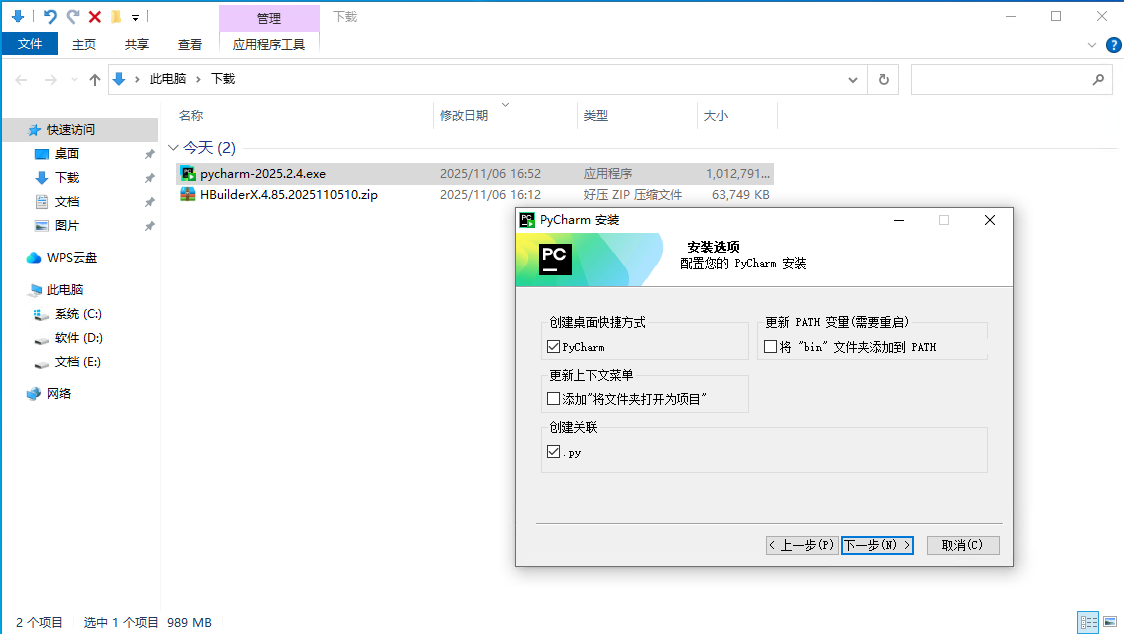The width and height of the screenshot is (1124, 634).
Task: Collapse the 今天 (2) file group
Action: (x=175, y=148)
